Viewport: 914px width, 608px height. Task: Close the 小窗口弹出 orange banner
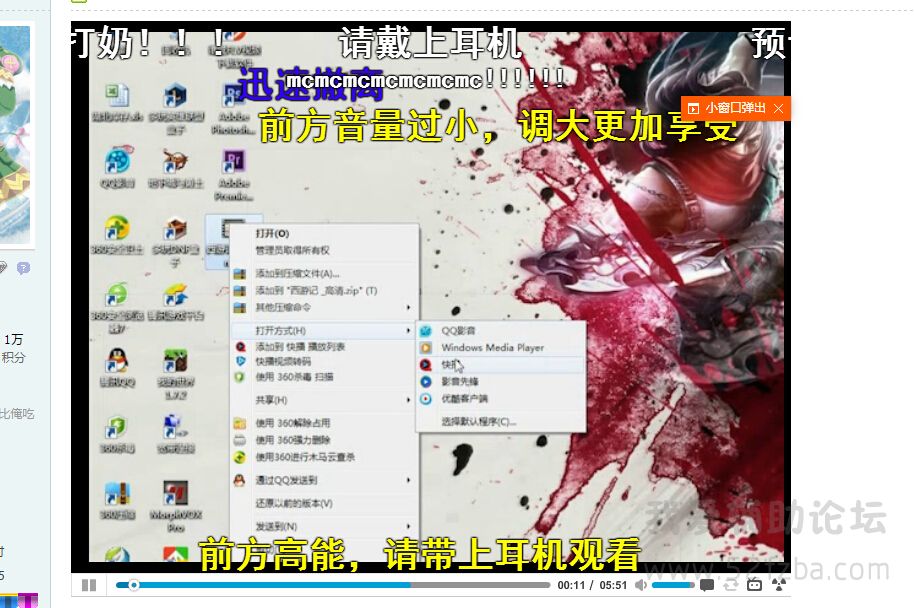tap(778, 108)
